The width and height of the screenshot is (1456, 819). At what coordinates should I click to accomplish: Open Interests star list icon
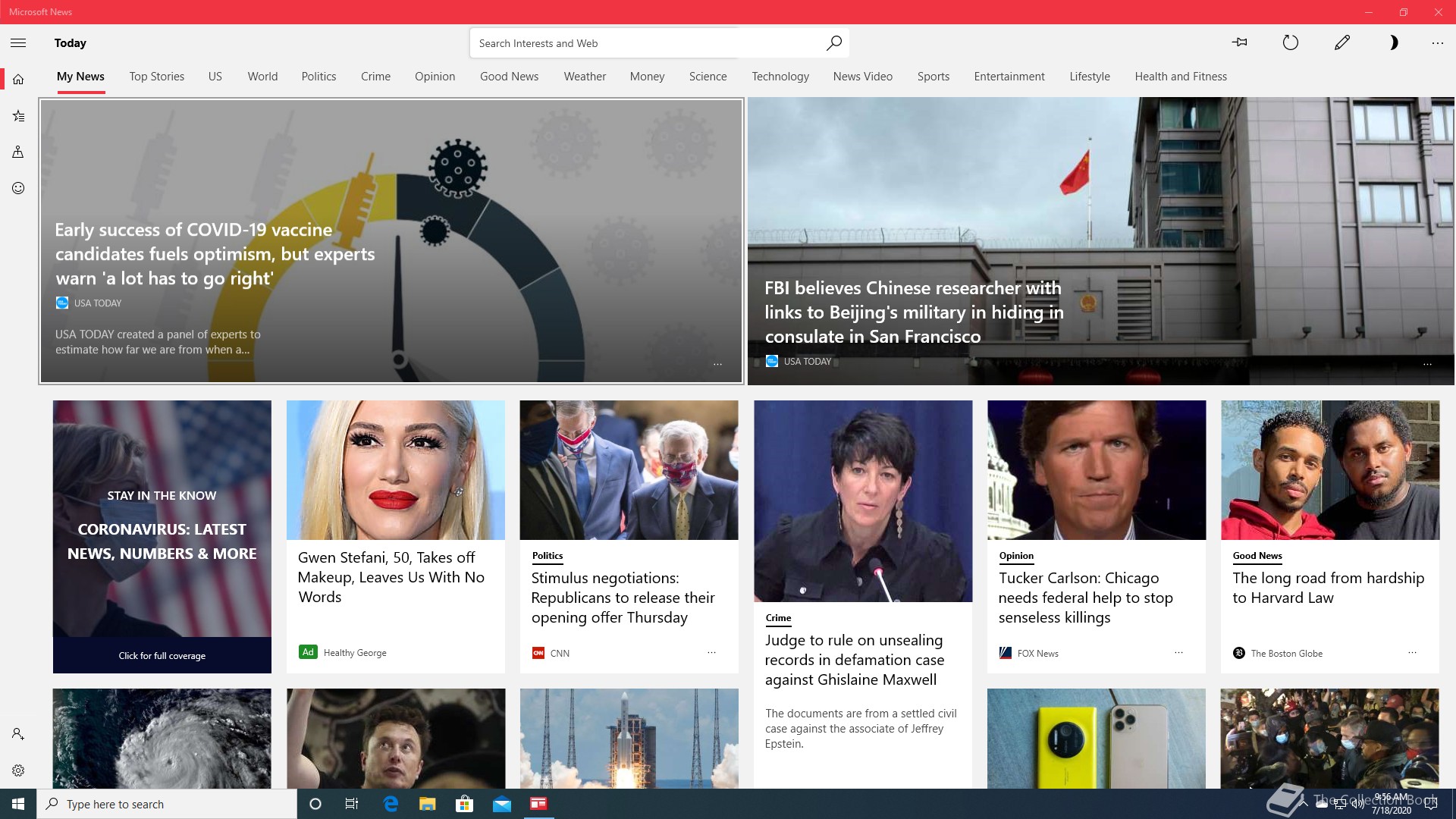(x=18, y=116)
